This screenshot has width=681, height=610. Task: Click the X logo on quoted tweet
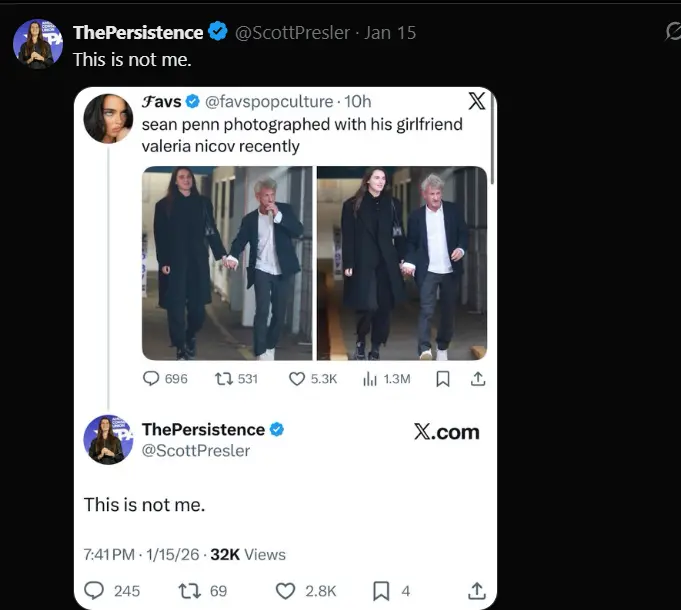477,100
